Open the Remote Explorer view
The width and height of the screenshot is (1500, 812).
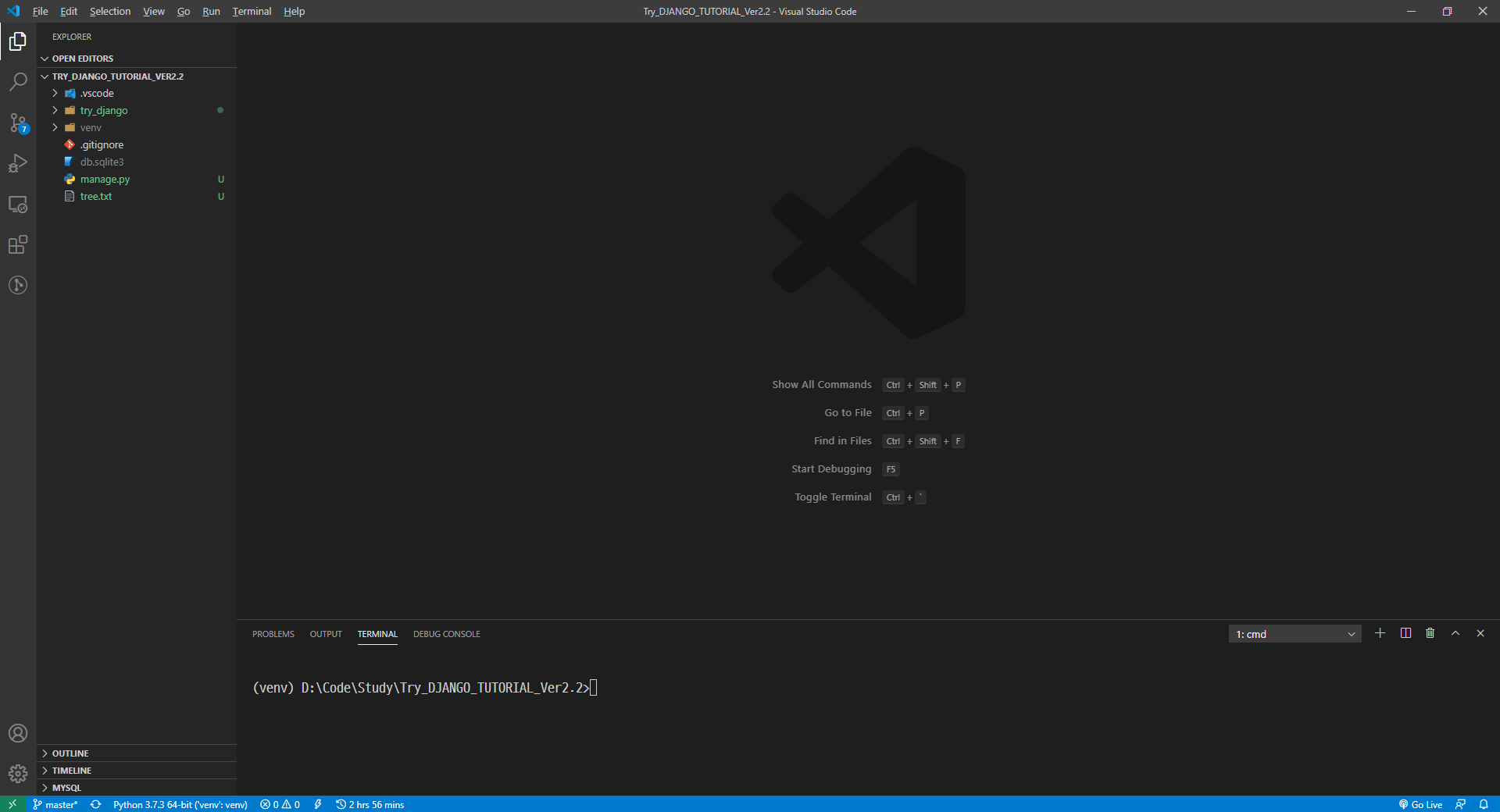(x=18, y=204)
